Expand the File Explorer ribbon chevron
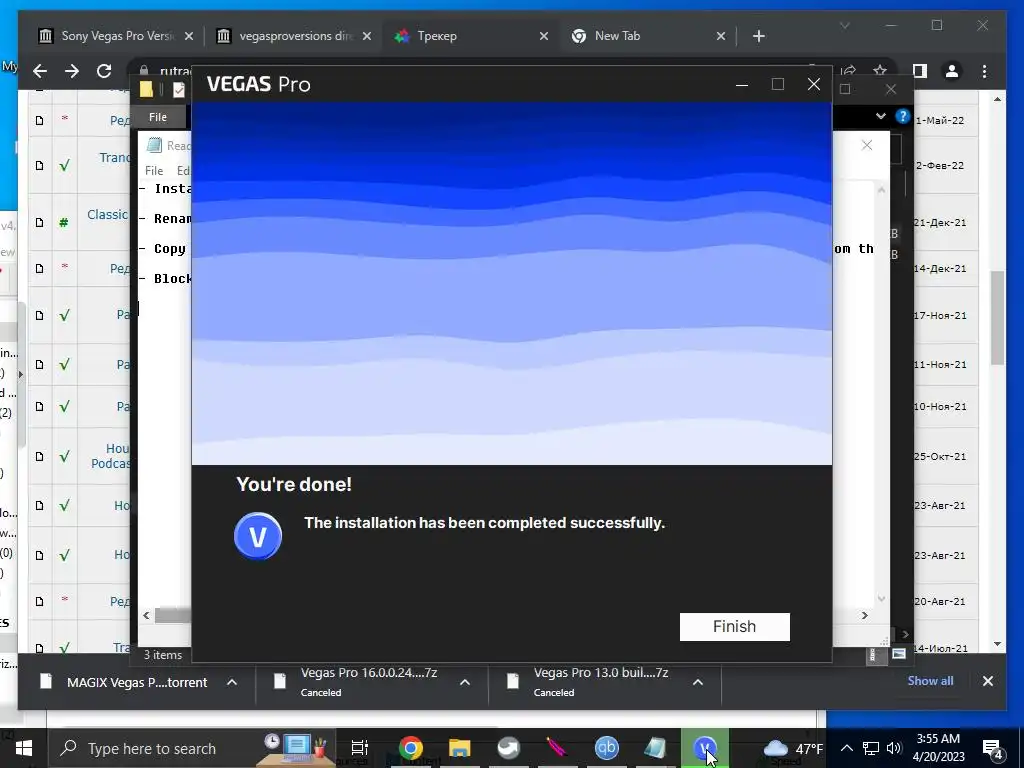 (x=880, y=117)
